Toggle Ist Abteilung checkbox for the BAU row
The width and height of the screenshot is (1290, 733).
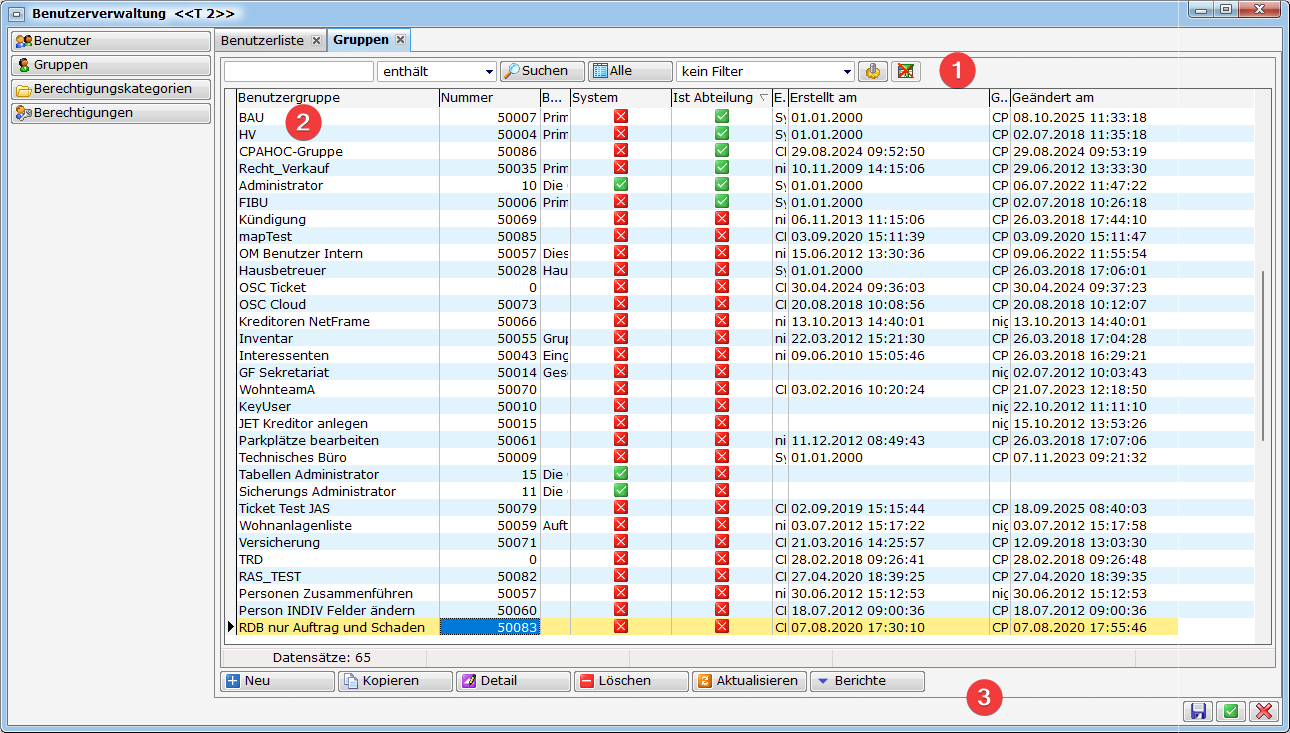click(722, 117)
